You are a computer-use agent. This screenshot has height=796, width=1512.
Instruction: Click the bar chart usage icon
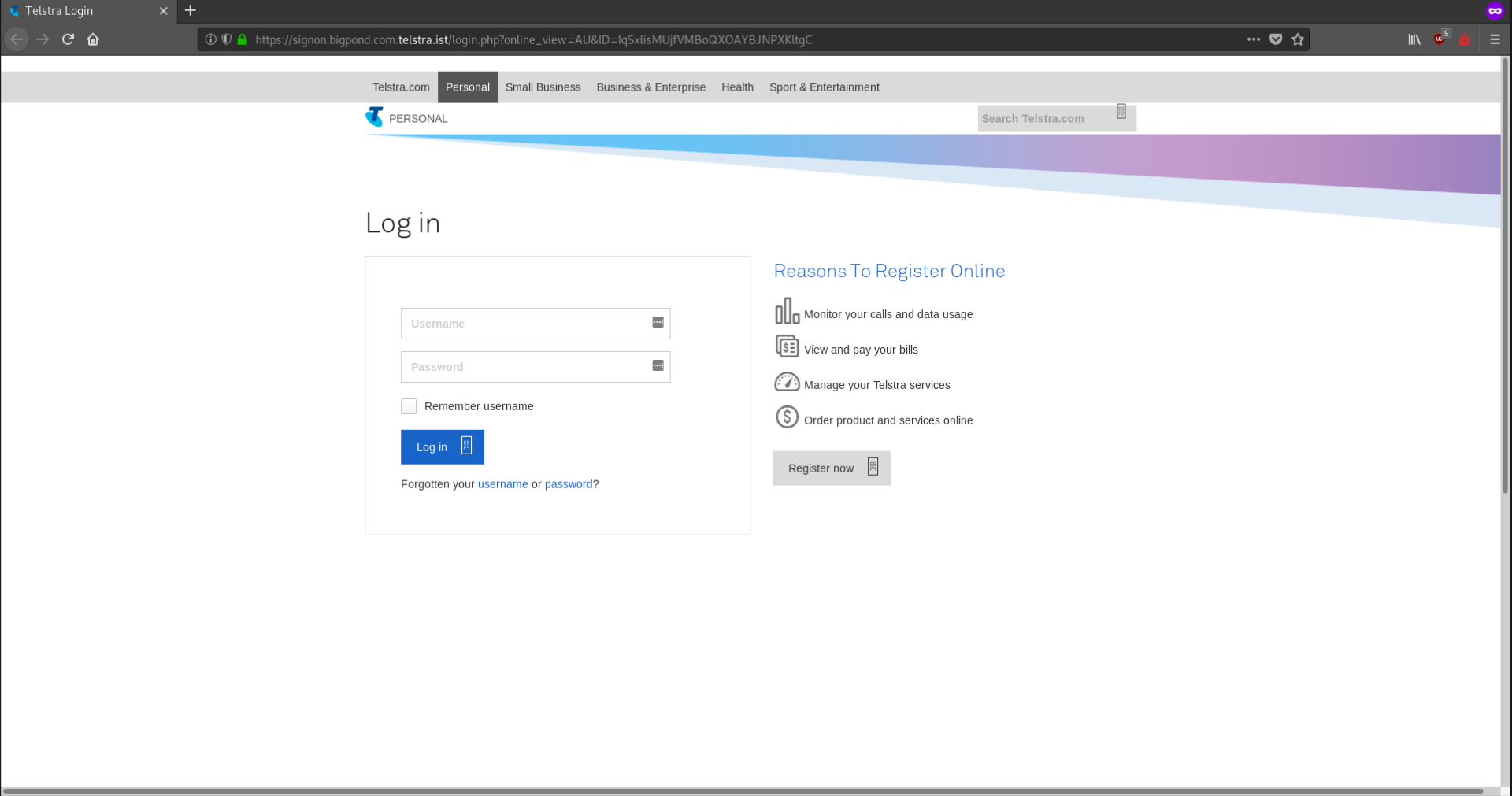(787, 311)
